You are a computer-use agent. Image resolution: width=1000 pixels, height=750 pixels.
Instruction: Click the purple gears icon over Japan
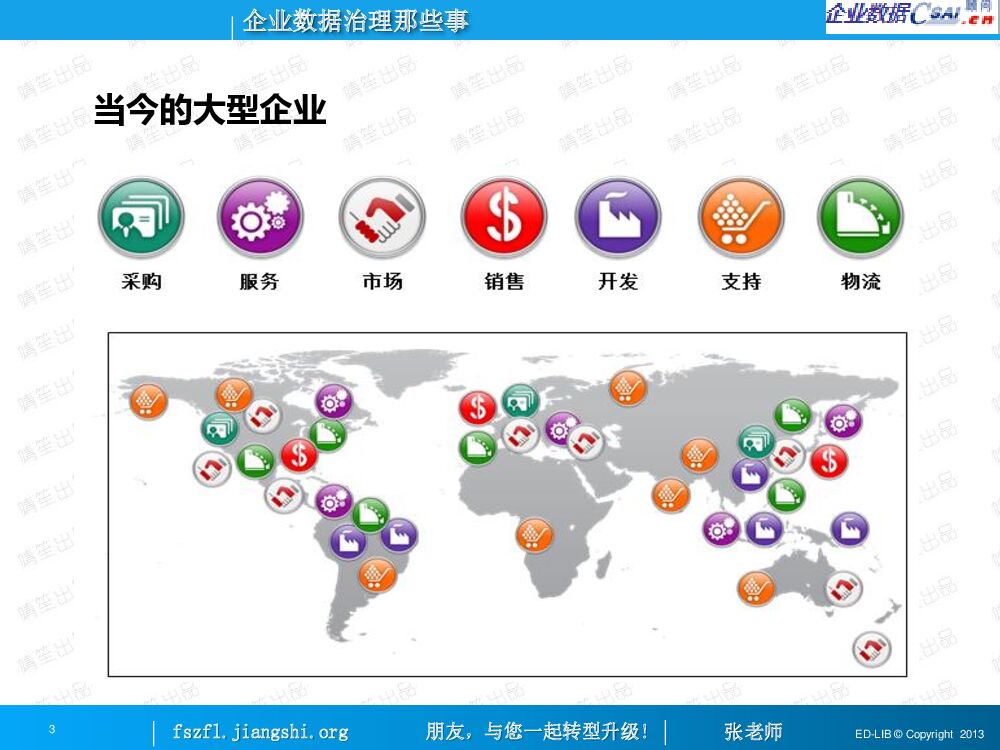843,421
